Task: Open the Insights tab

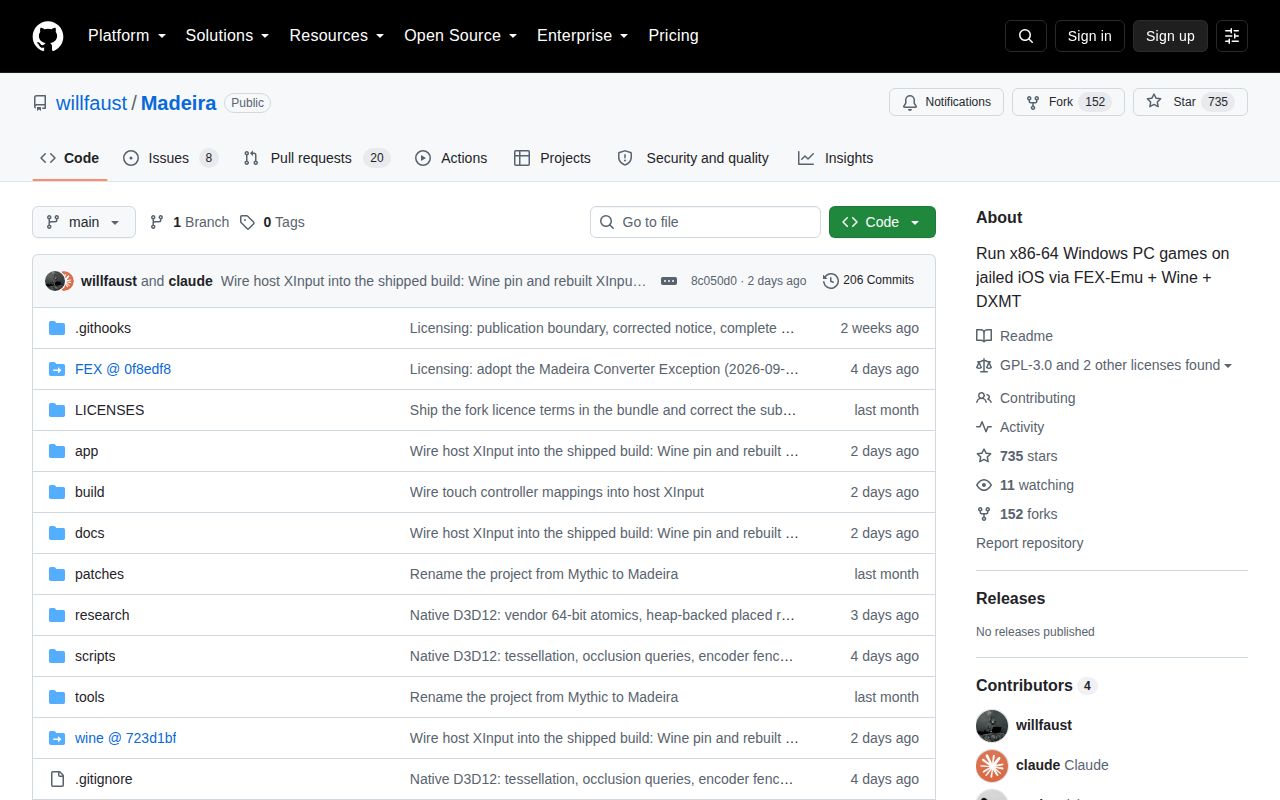Action: point(835,158)
